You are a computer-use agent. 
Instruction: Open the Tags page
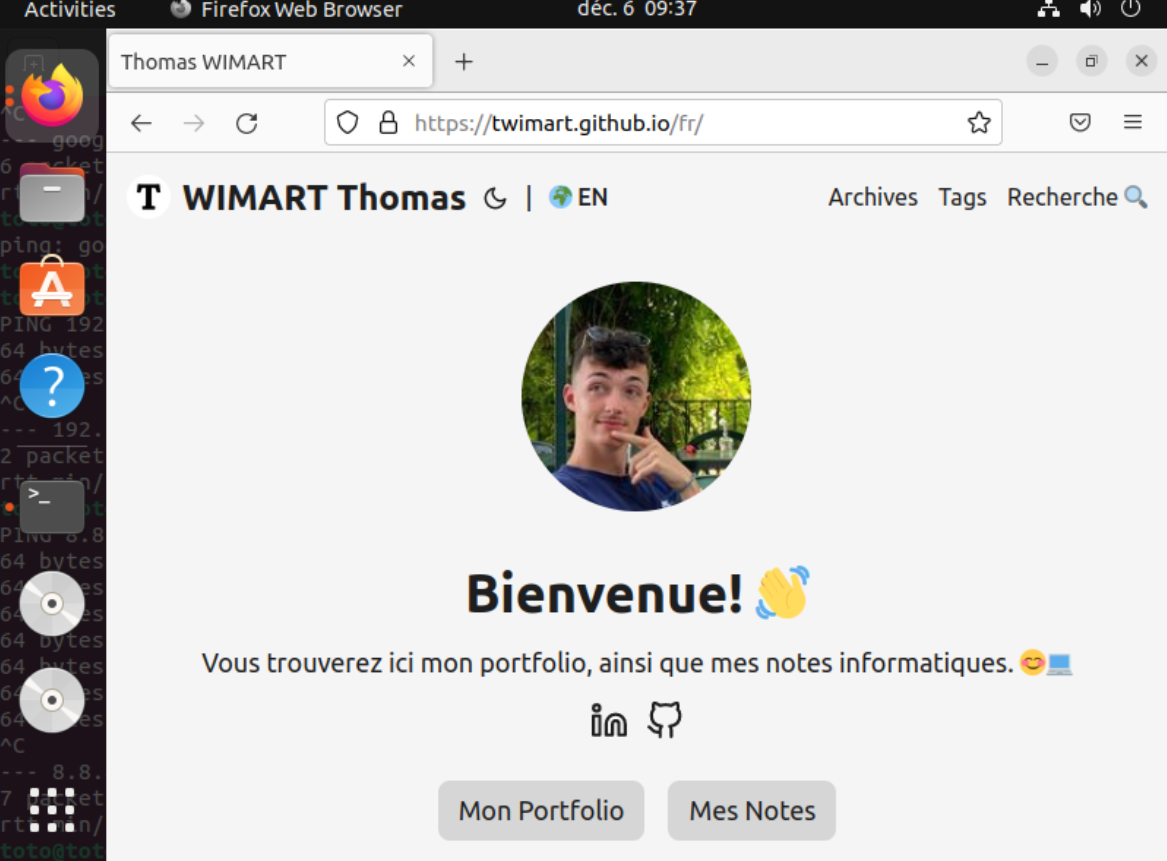pos(962,197)
